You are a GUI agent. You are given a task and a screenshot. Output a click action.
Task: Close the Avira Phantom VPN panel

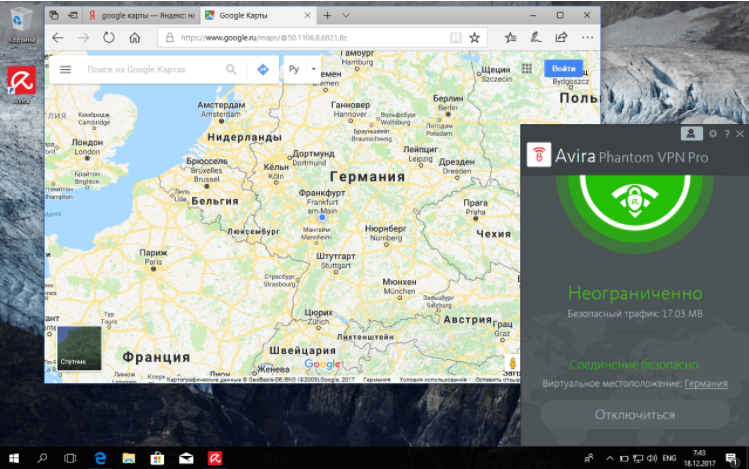click(x=740, y=134)
